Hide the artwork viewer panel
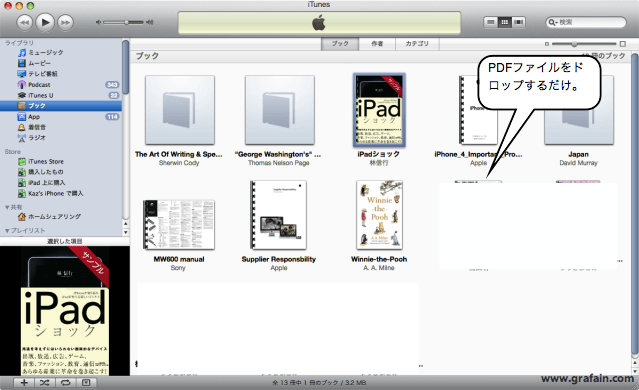The height and width of the screenshot is (390, 639). click(86, 383)
